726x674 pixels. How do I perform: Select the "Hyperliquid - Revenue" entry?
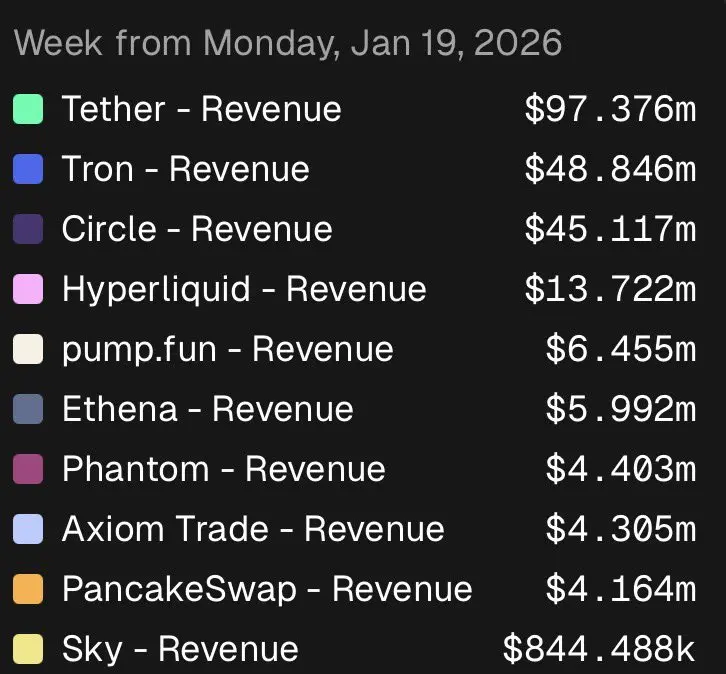(x=244, y=289)
